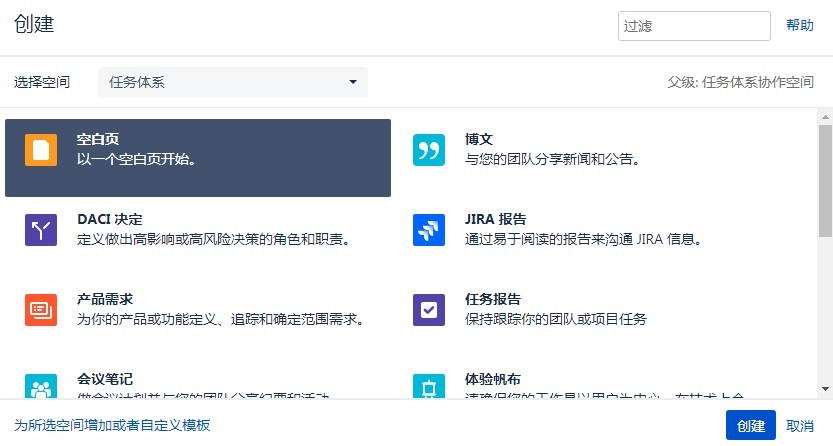Click the 创建 dialog heading
This screenshot has width=833, height=446.
click(34, 24)
